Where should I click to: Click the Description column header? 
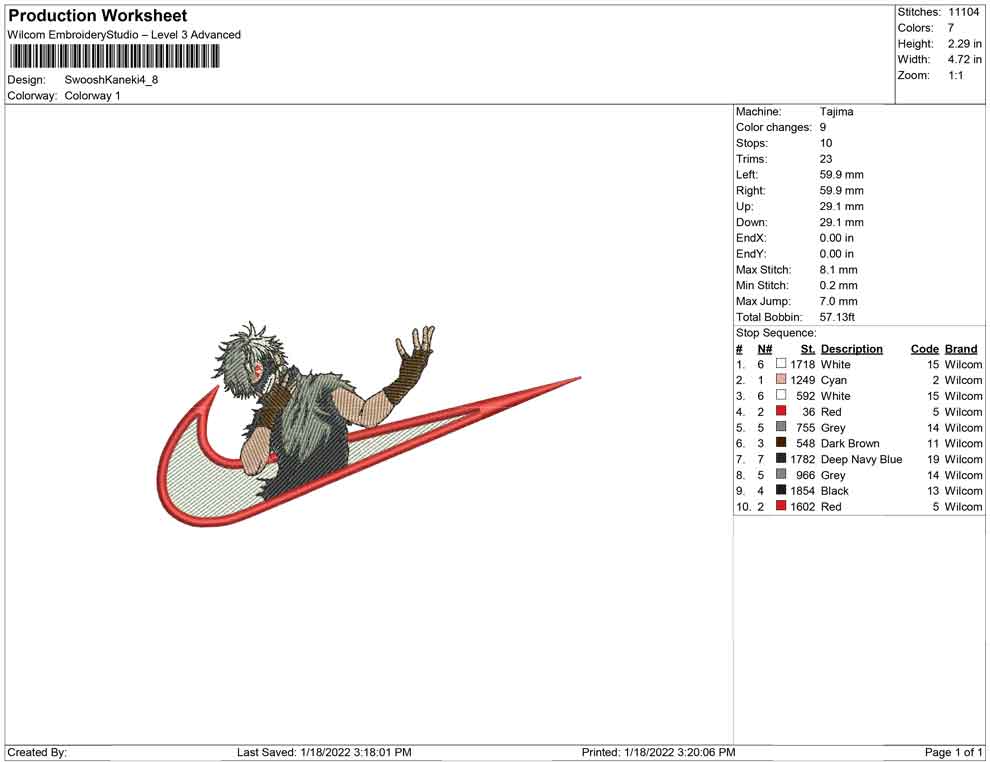coord(852,348)
